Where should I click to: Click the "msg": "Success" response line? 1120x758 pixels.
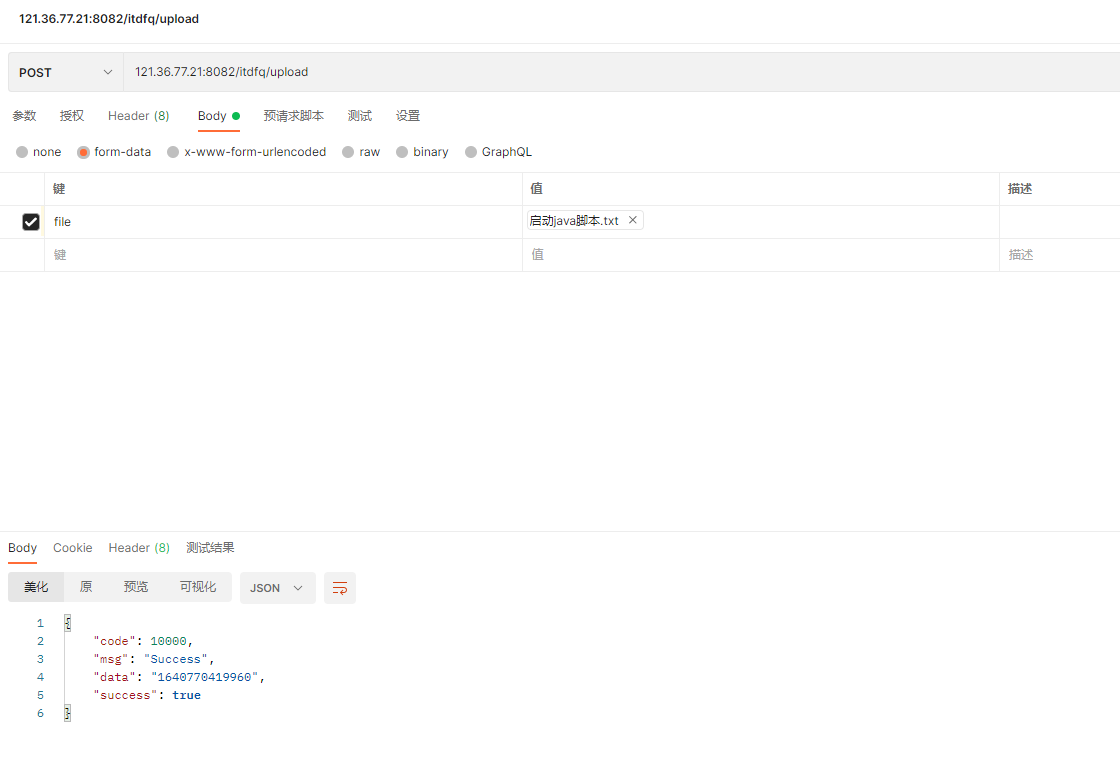pos(154,659)
